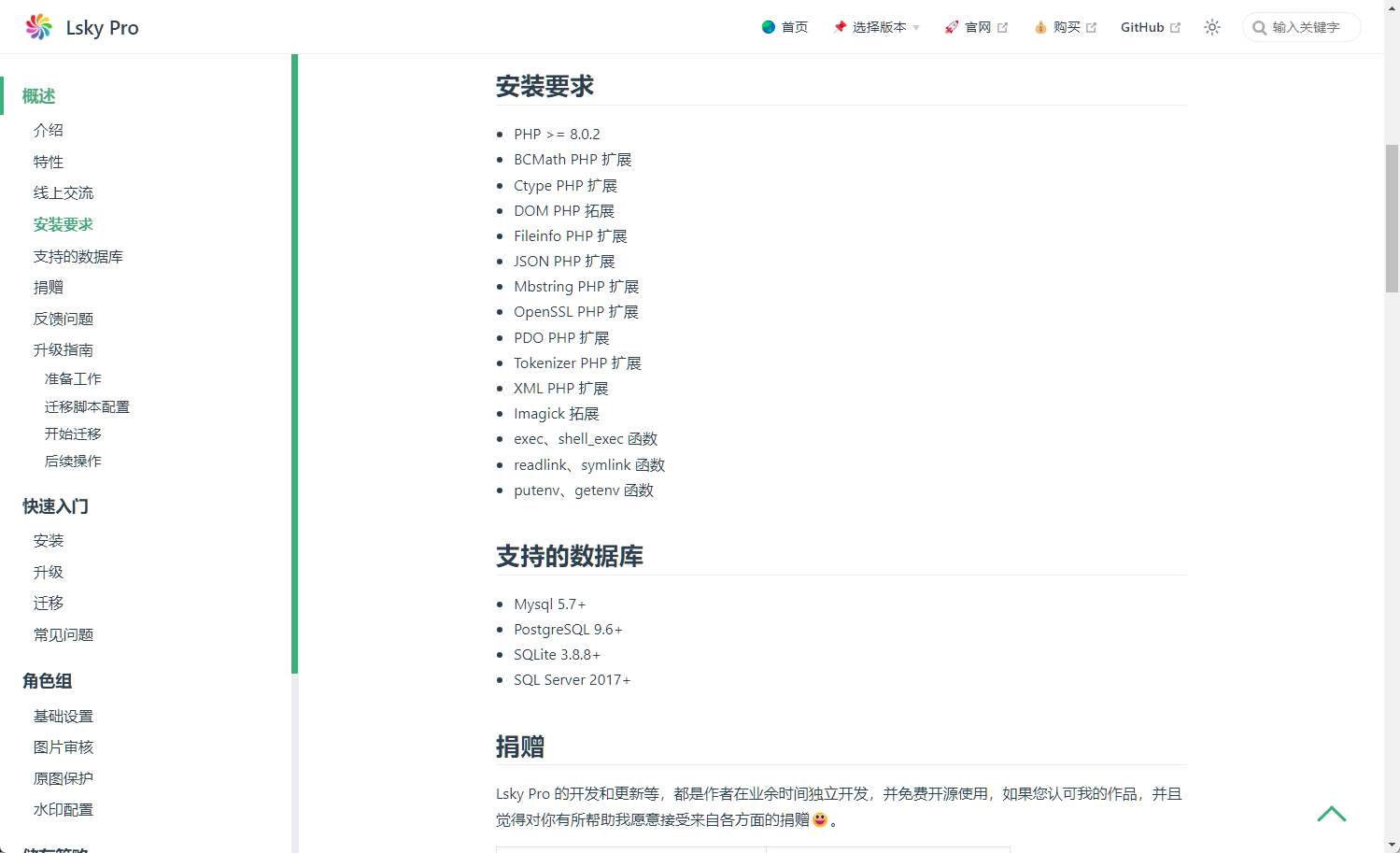Open 原图保护 in the sidebar
This screenshot has width=1400, height=853.
[64, 778]
